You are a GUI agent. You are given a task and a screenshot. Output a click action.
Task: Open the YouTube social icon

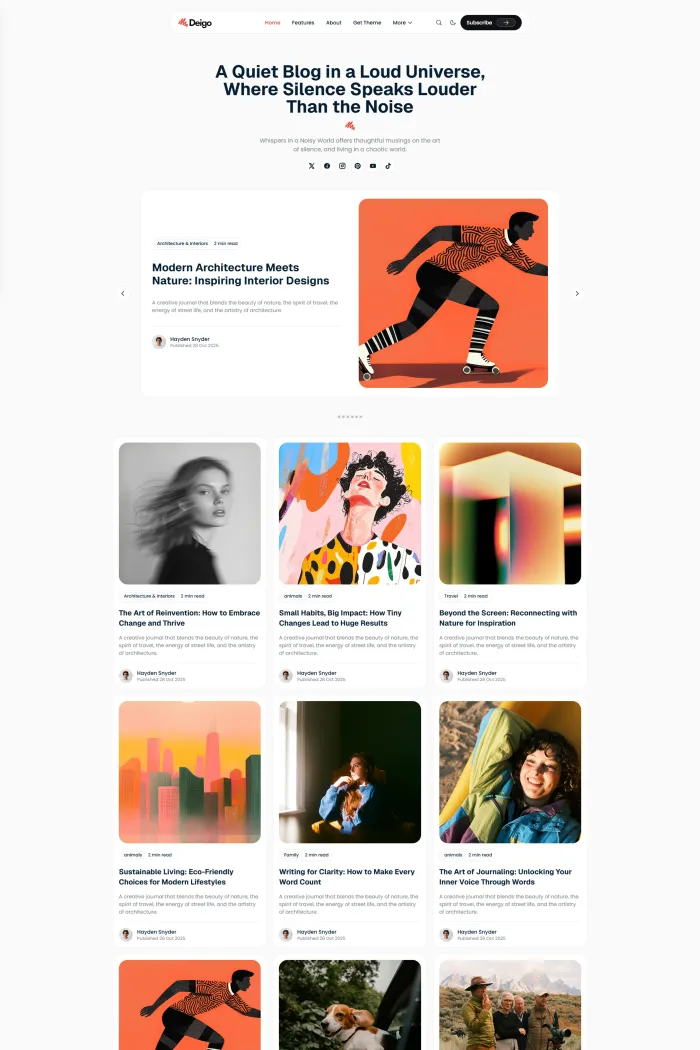click(x=373, y=166)
